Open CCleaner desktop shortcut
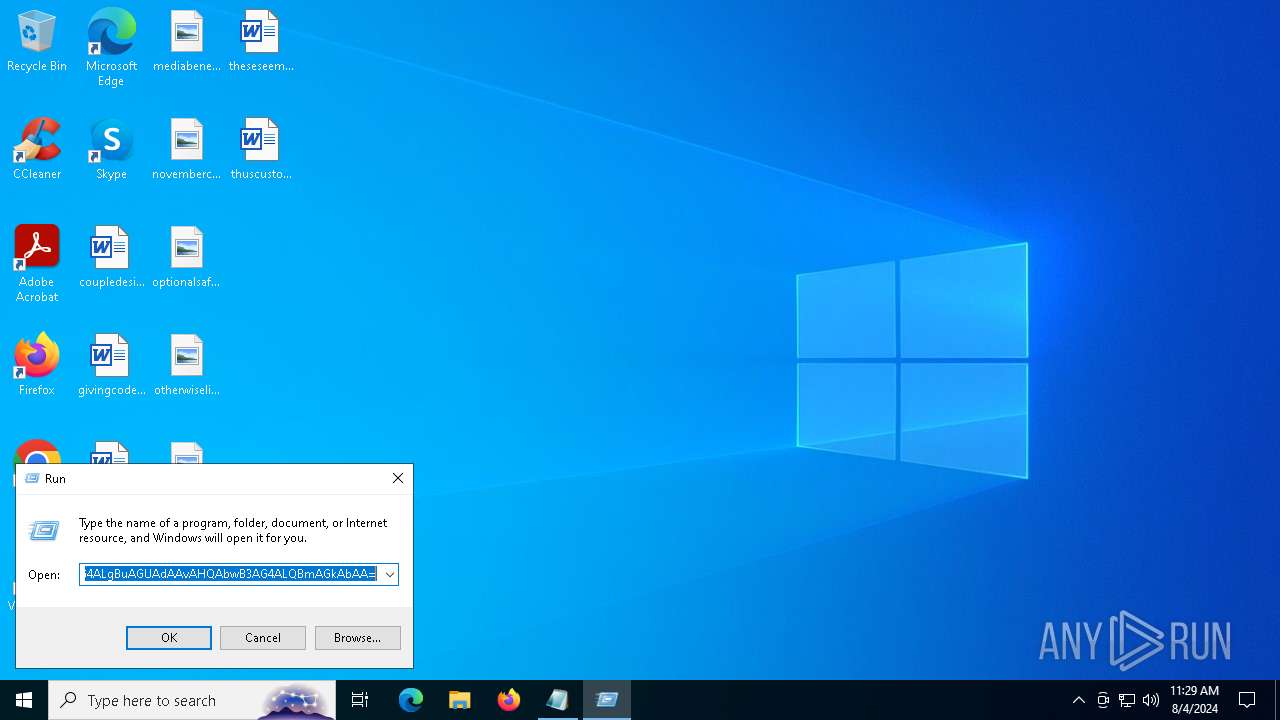This screenshot has width=1280, height=720. [37, 150]
